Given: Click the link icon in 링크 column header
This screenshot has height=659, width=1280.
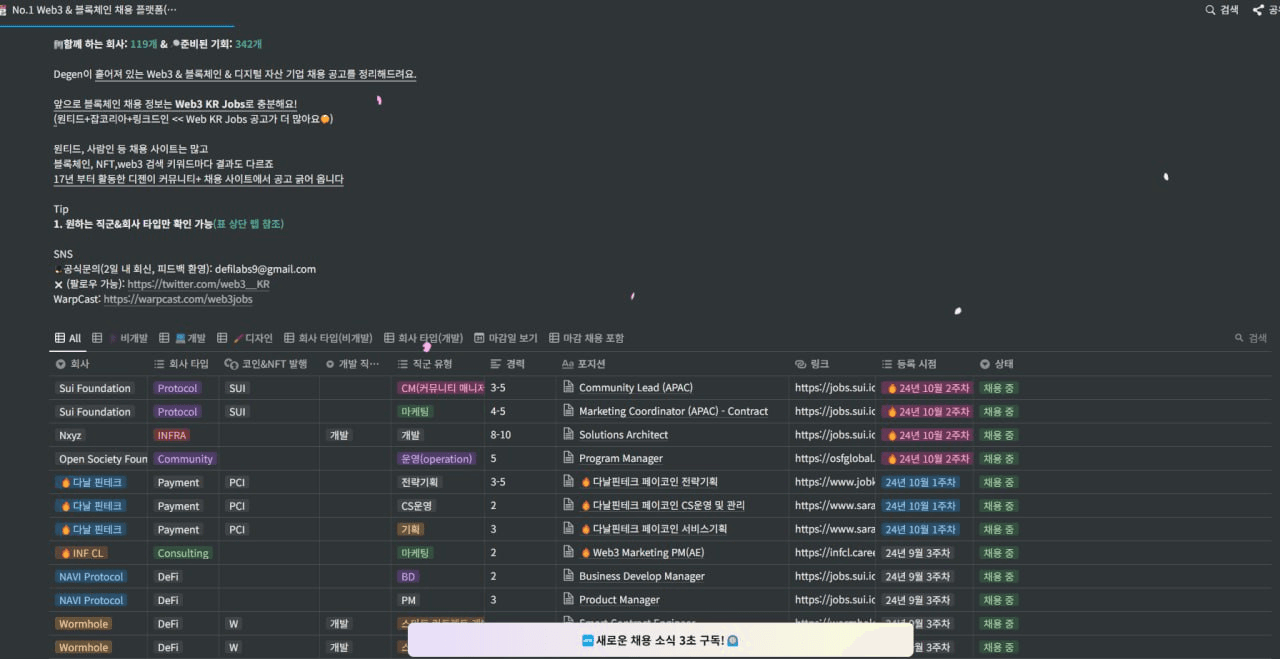Looking at the screenshot, I should 800,364.
